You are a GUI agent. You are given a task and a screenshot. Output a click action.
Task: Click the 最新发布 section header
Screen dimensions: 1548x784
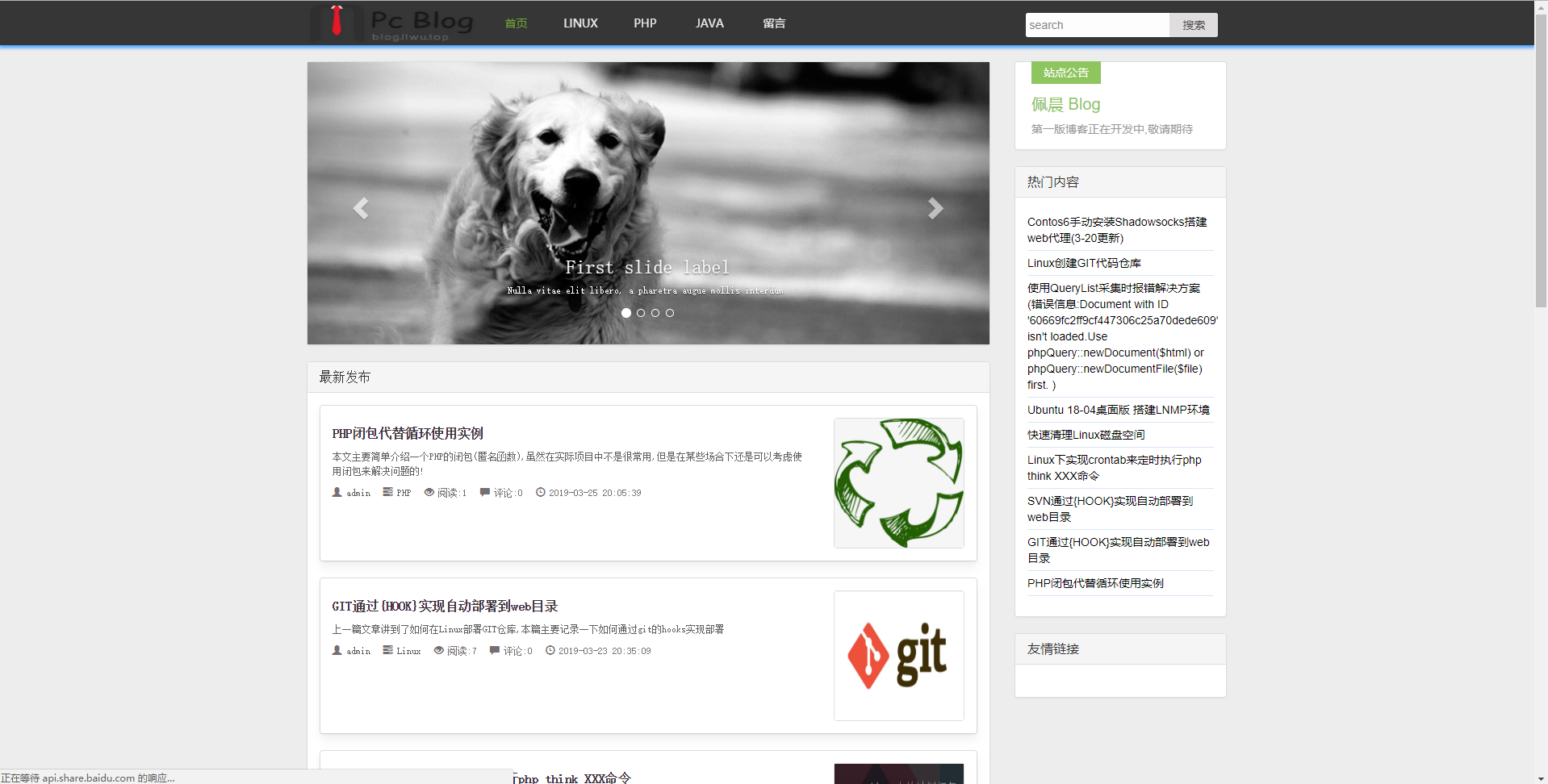(x=648, y=377)
